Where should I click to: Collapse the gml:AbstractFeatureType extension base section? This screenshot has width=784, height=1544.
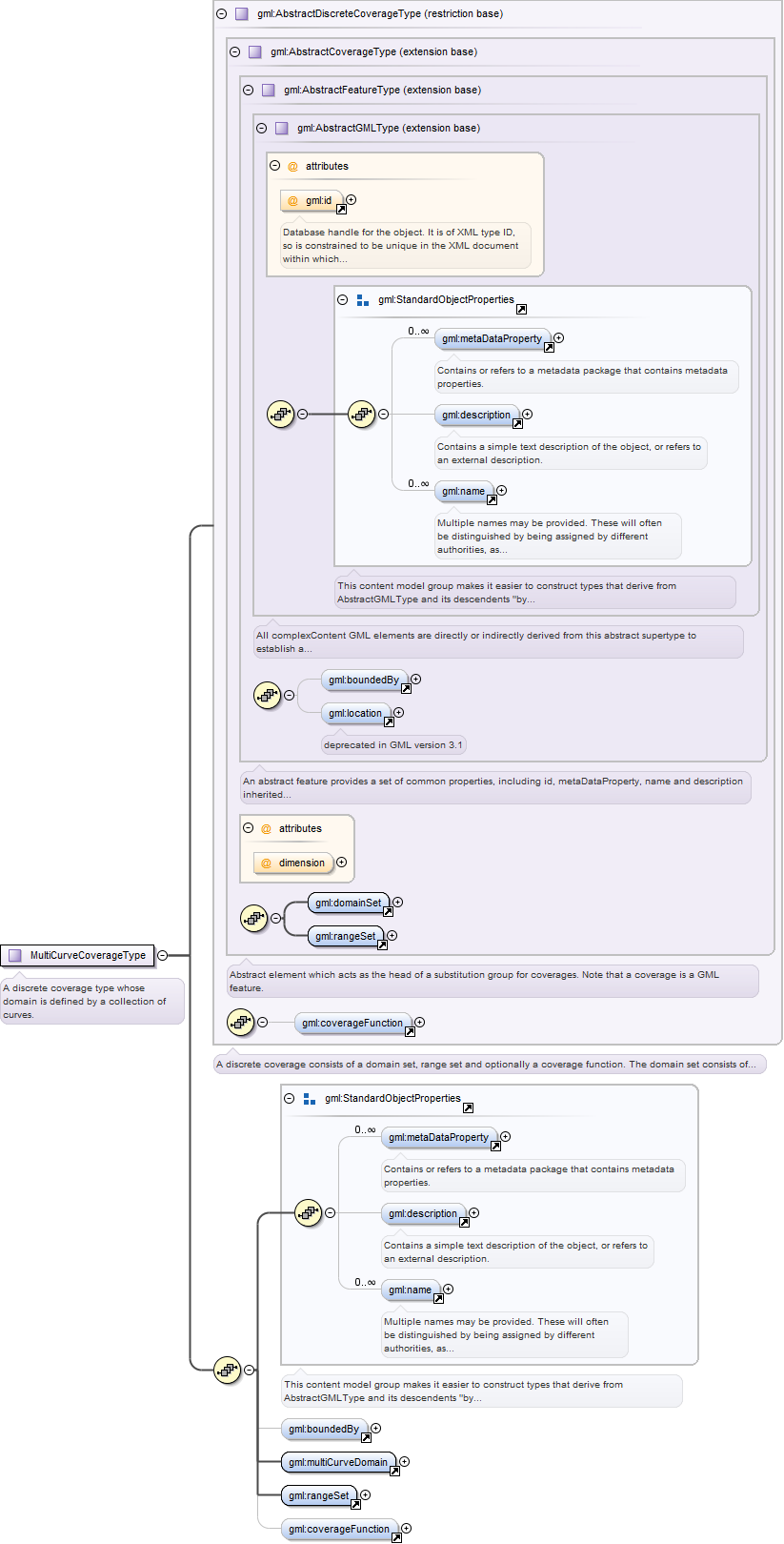pyautogui.click(x=248, y=91)
